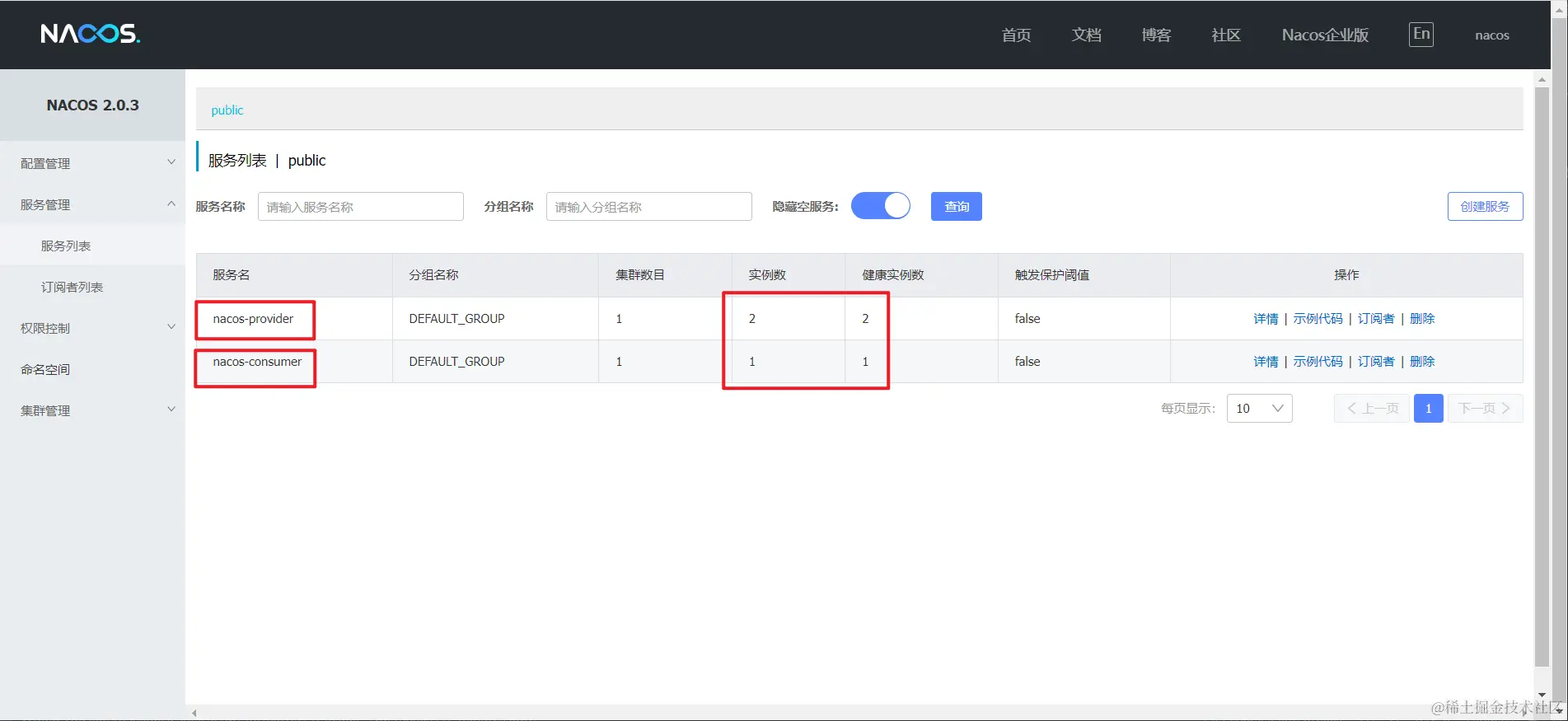Click the scrollbar up arrow
The height and width of the screenshot is (721, 1568).
tap(1542, 79)
